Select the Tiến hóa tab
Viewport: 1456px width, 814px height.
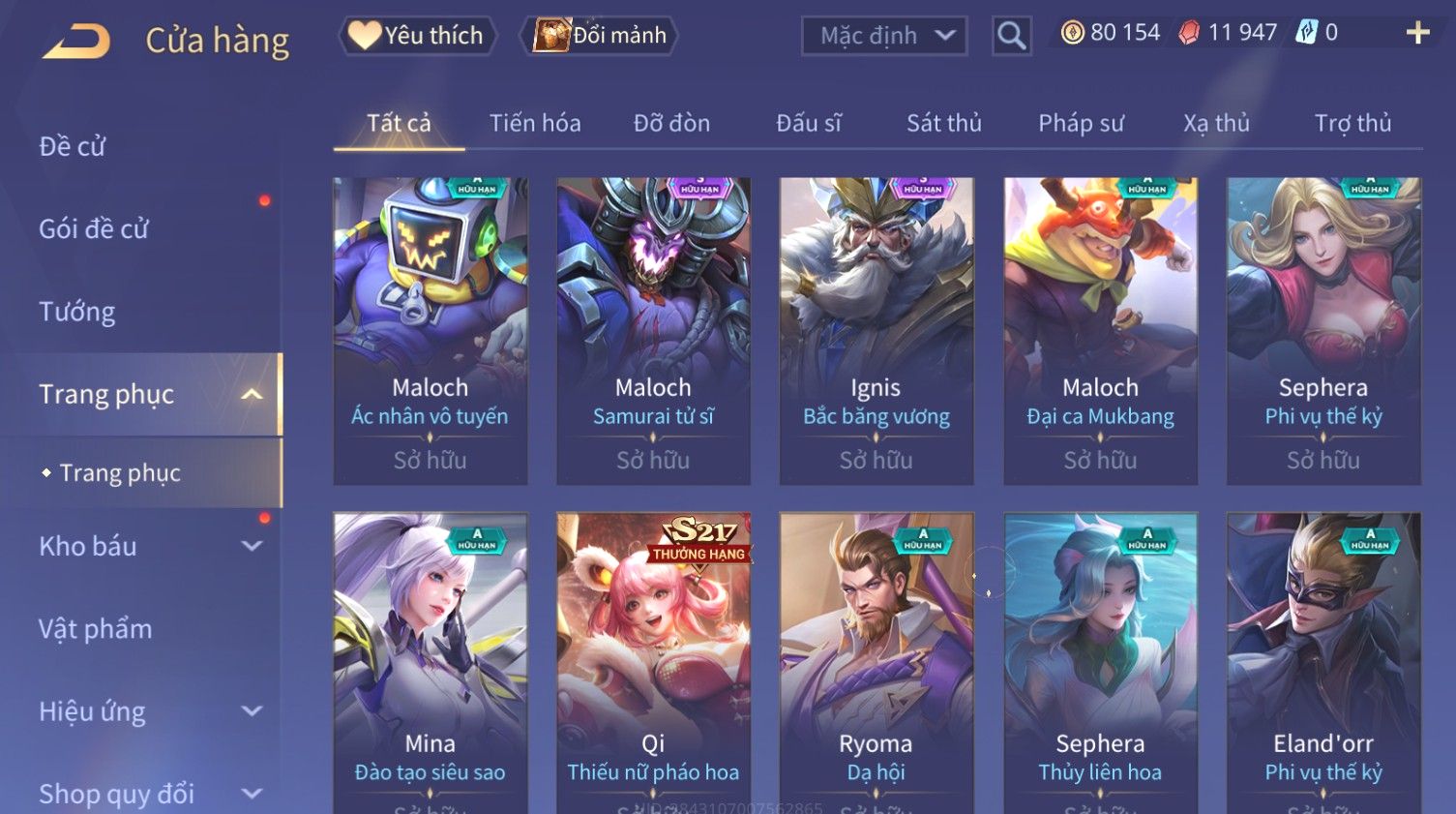tap(535, 123)
